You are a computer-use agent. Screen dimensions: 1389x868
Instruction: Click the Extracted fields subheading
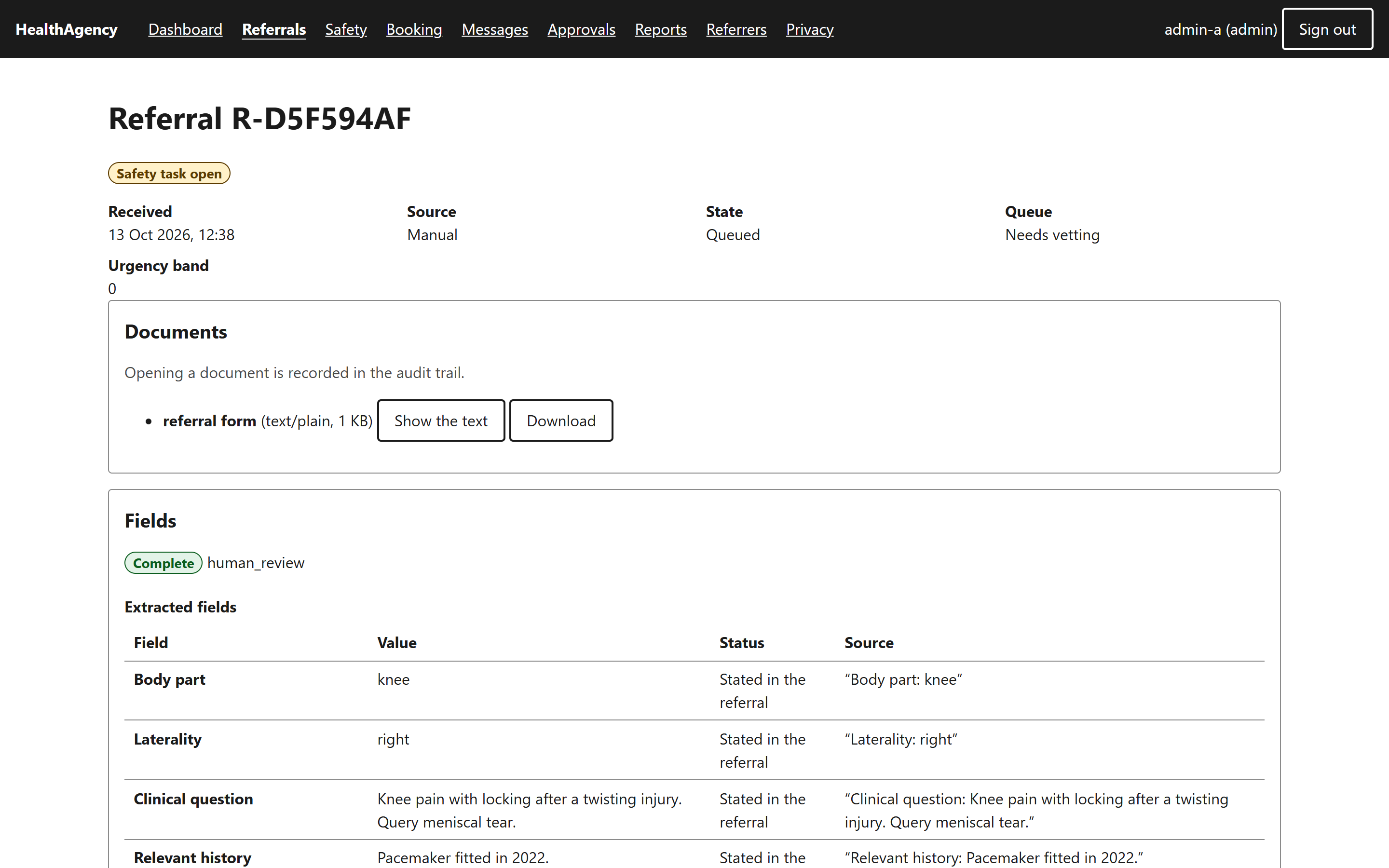[180, 607]
